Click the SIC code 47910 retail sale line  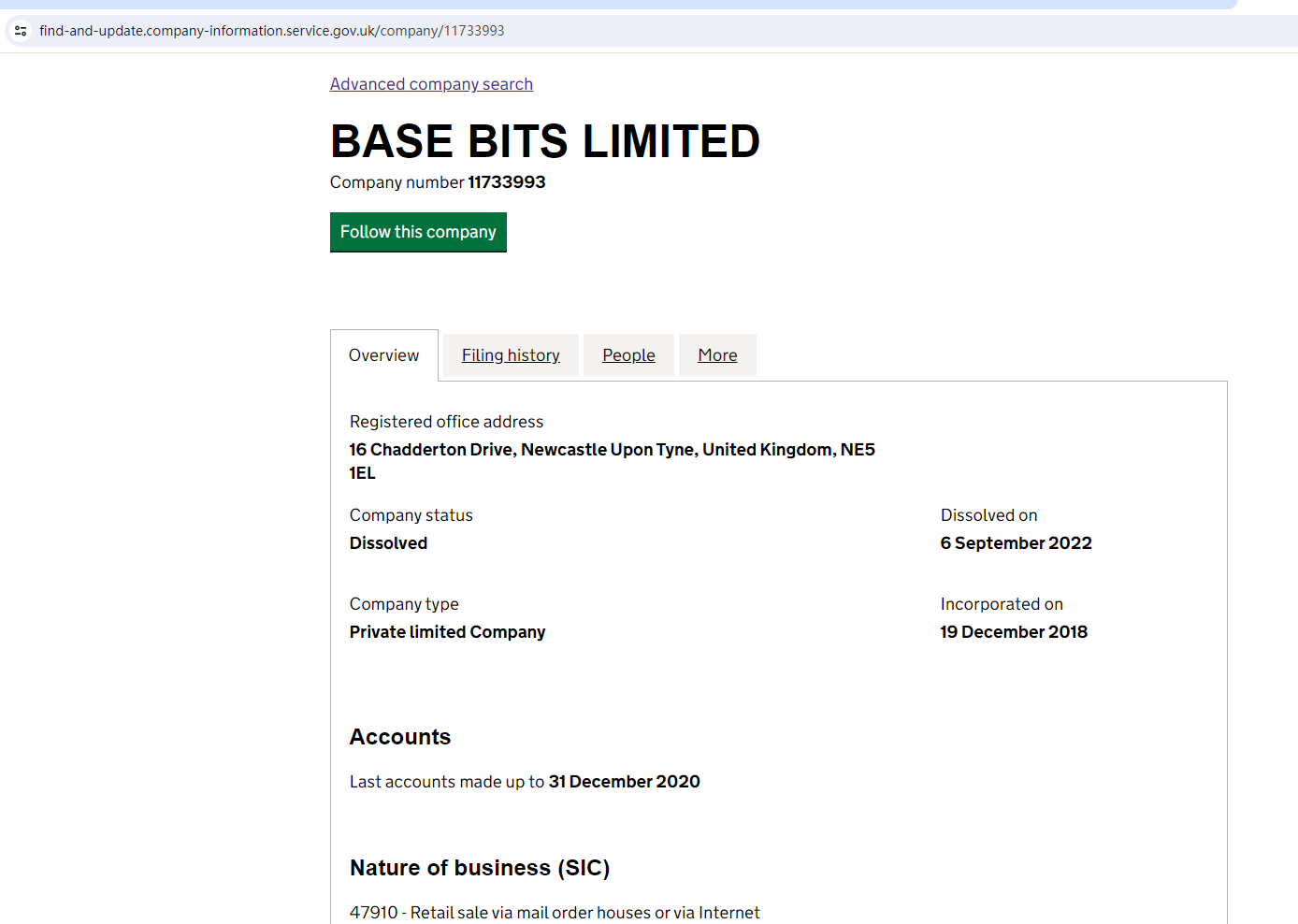[555, 912]
